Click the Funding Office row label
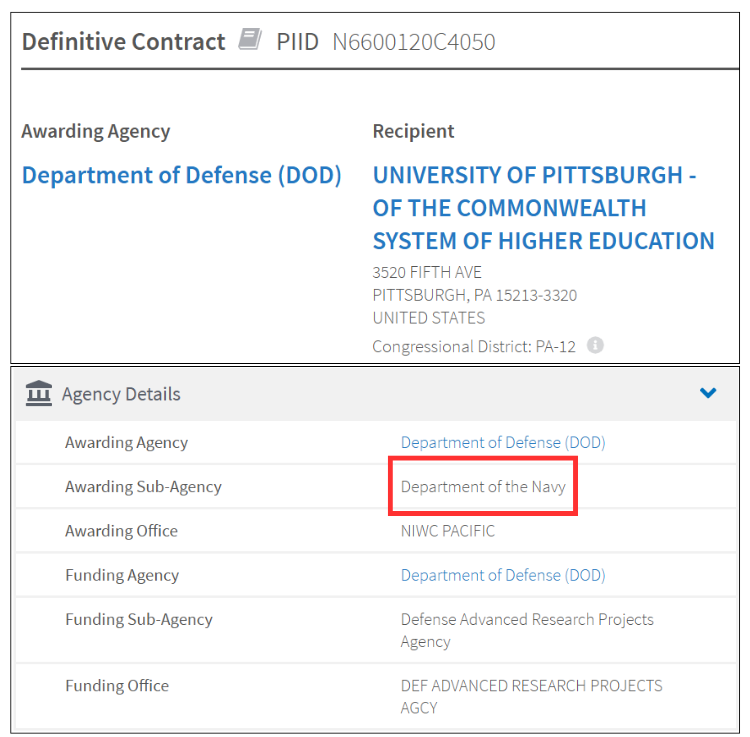Viewport: 750px width, 737px height. click(117, 686)
